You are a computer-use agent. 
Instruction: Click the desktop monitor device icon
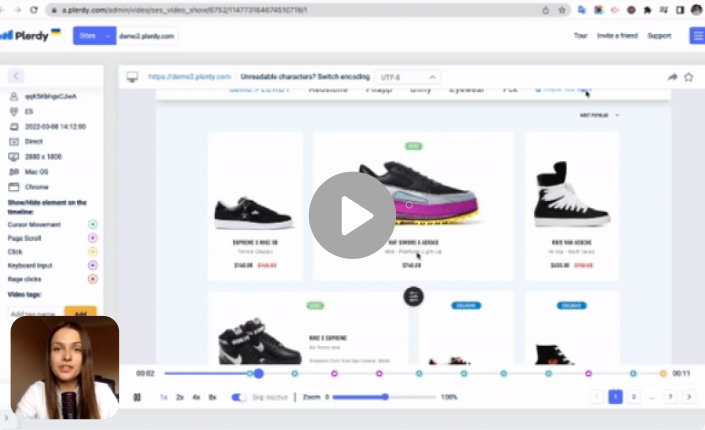click(x=132, y=77)
